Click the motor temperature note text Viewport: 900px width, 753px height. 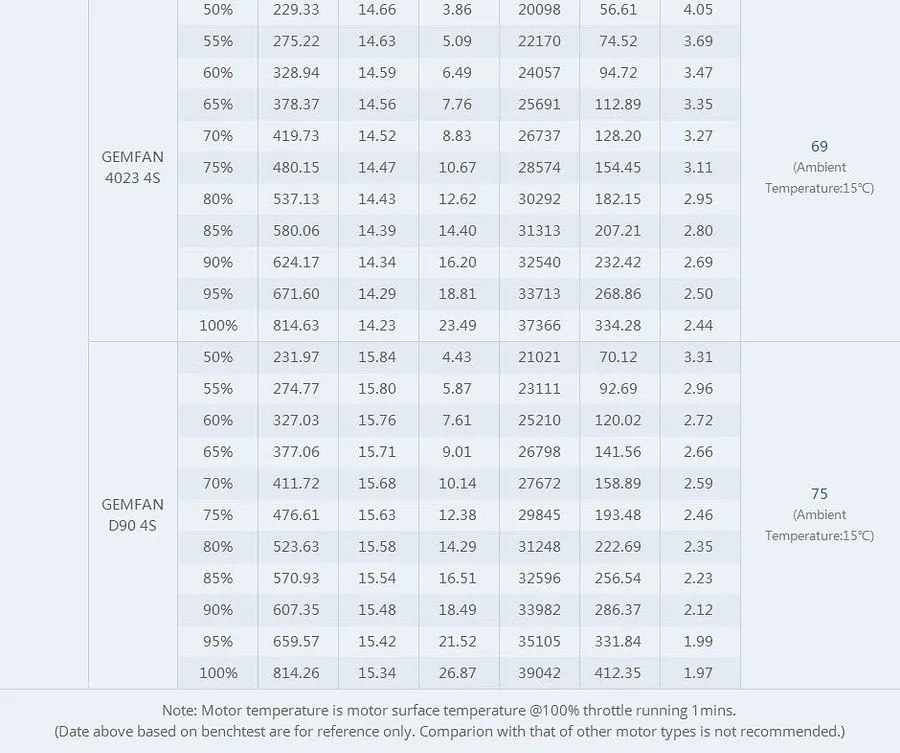click(x=449, y=711)
